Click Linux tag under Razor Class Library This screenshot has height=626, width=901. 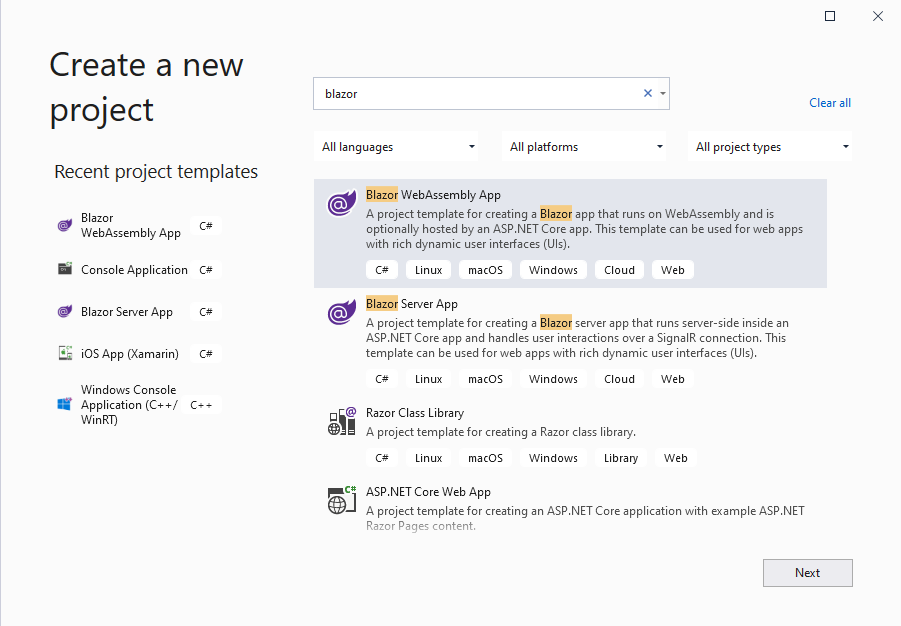click(x=428, y=458)
